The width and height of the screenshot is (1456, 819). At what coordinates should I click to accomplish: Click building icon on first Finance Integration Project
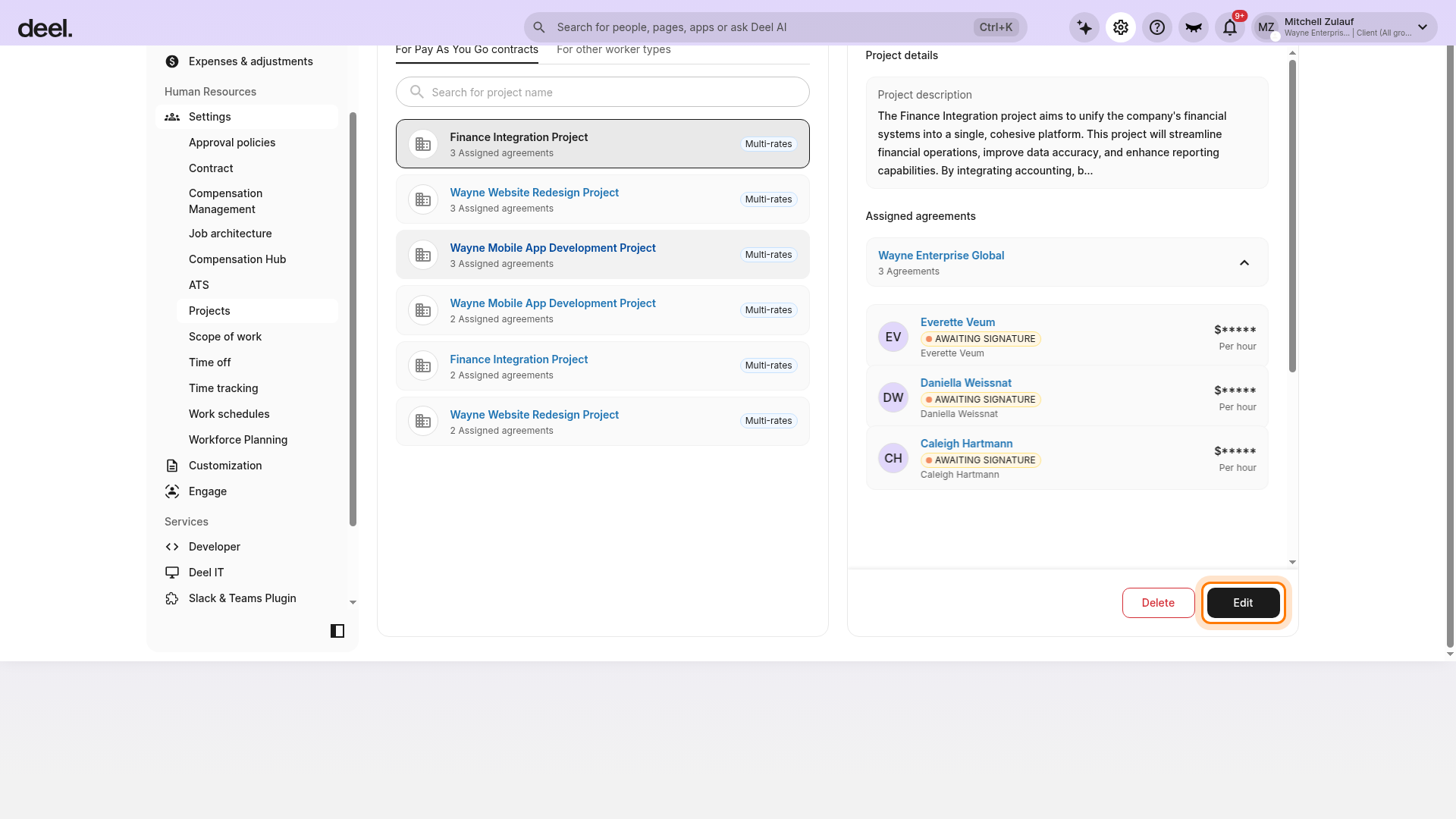[423, 144]
